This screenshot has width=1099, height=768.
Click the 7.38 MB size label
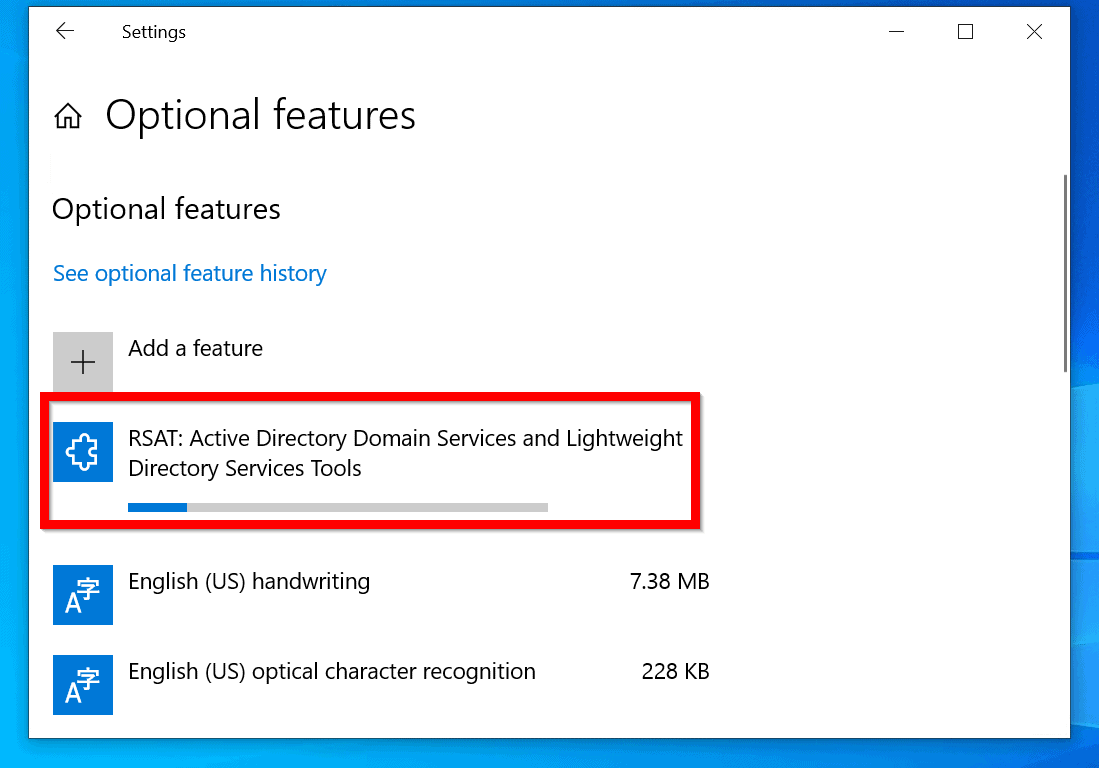click(x=669, y=581)
